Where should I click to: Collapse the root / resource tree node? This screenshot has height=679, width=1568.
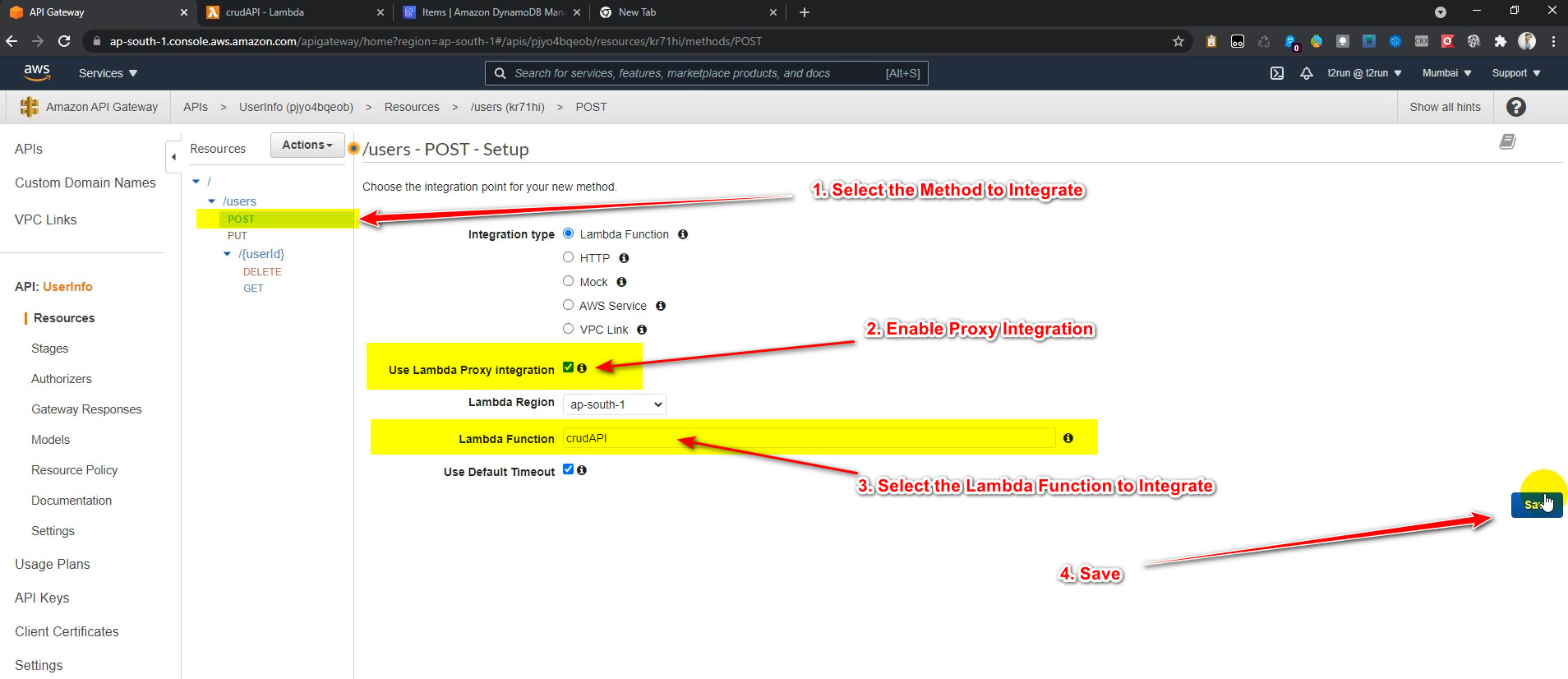point(196,181)
